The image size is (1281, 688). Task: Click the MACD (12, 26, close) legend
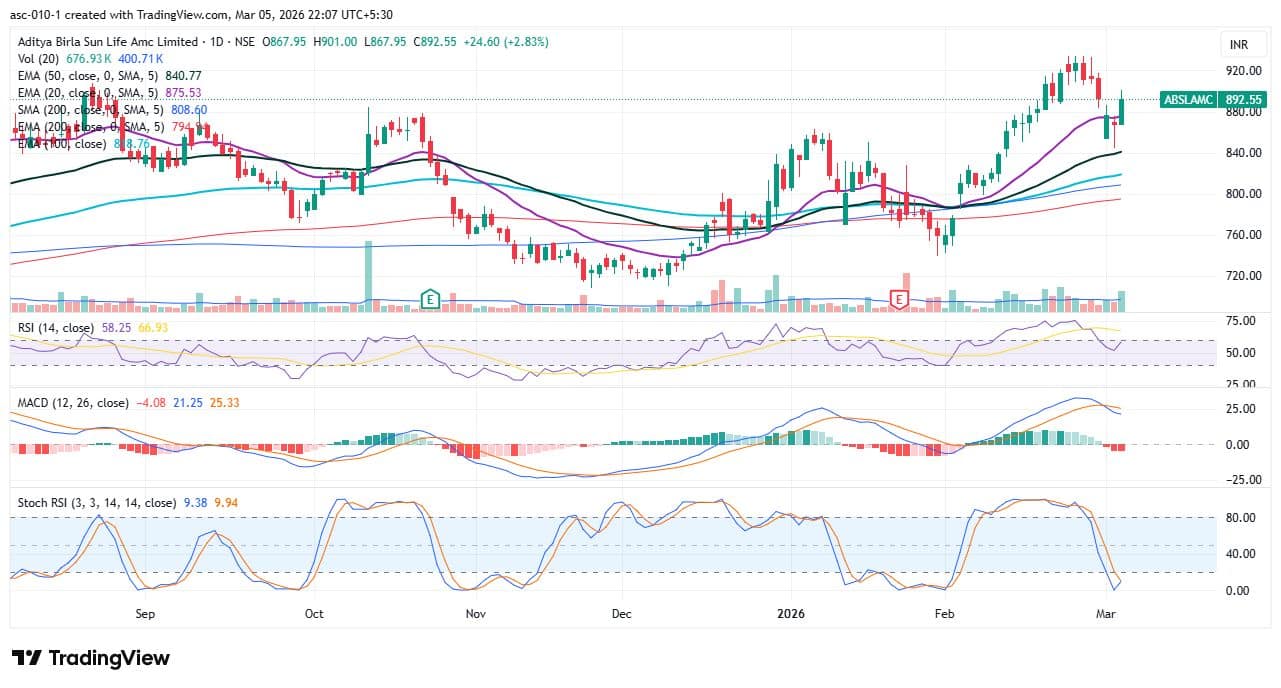pyautogui.click(x=73, y=403)
